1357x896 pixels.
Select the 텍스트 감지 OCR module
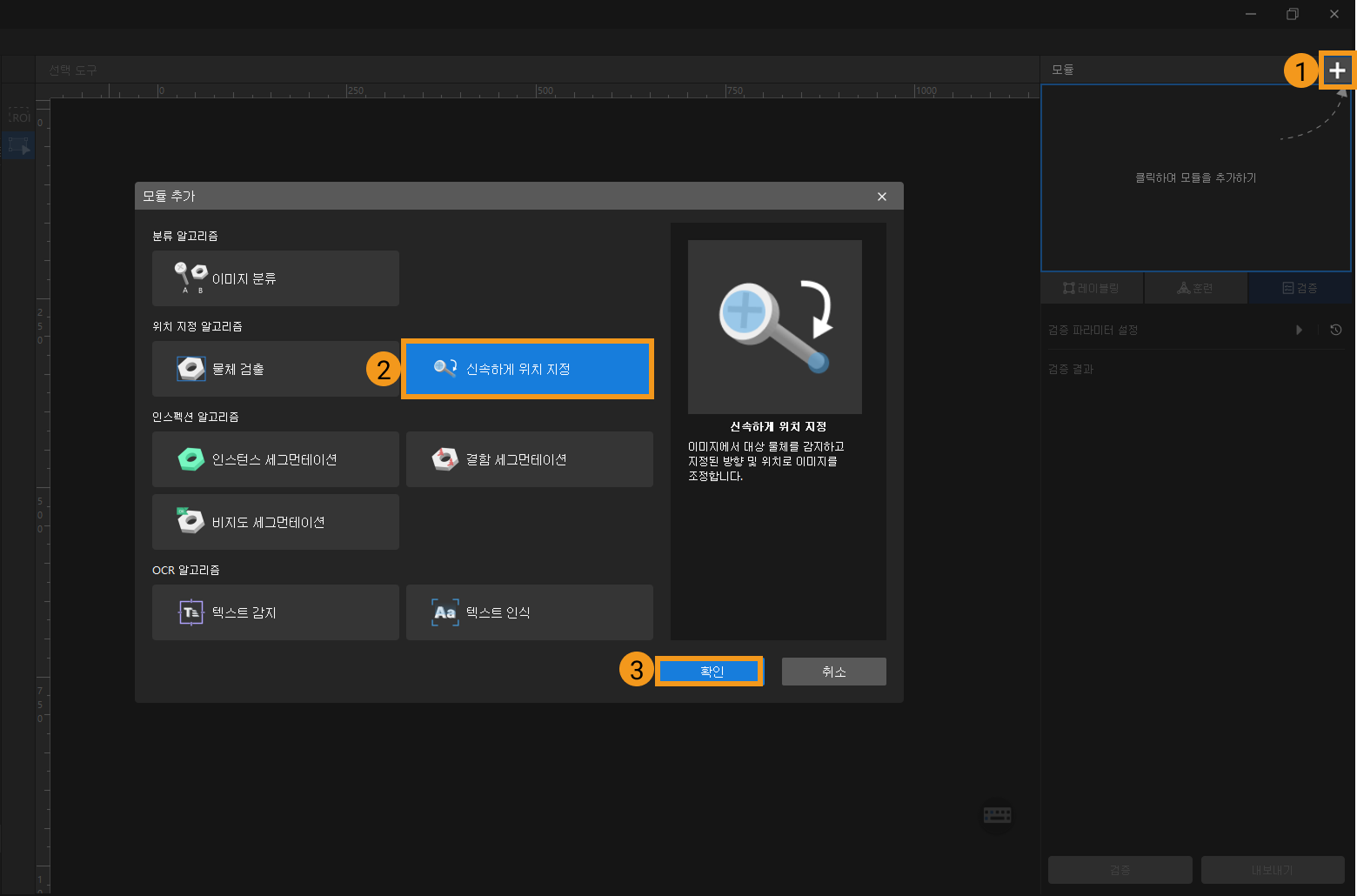275,612
